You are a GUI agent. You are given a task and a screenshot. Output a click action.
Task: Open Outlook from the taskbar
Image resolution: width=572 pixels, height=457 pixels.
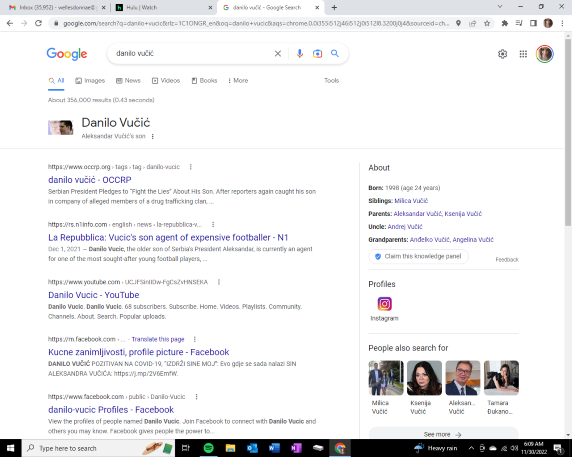pos(252,448)
